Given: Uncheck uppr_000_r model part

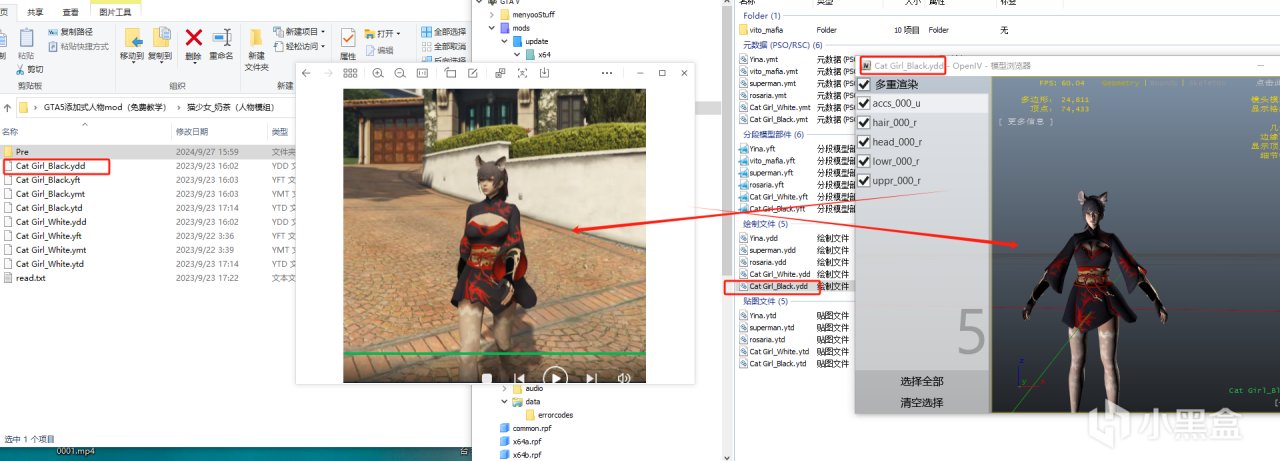Looking at the screenshot, I should tap(864, 180).
